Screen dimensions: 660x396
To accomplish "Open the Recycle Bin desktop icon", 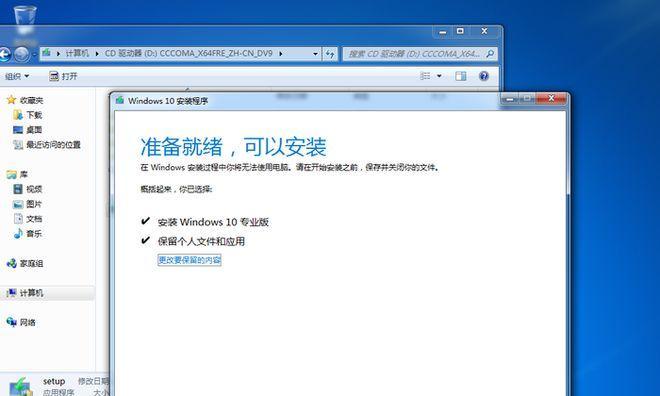I will [x=24, y=19].
